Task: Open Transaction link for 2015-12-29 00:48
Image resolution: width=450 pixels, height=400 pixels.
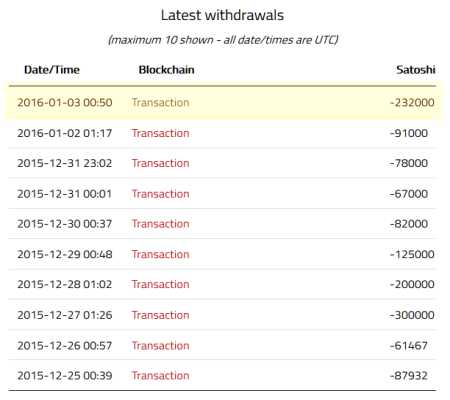Action: 161,254
